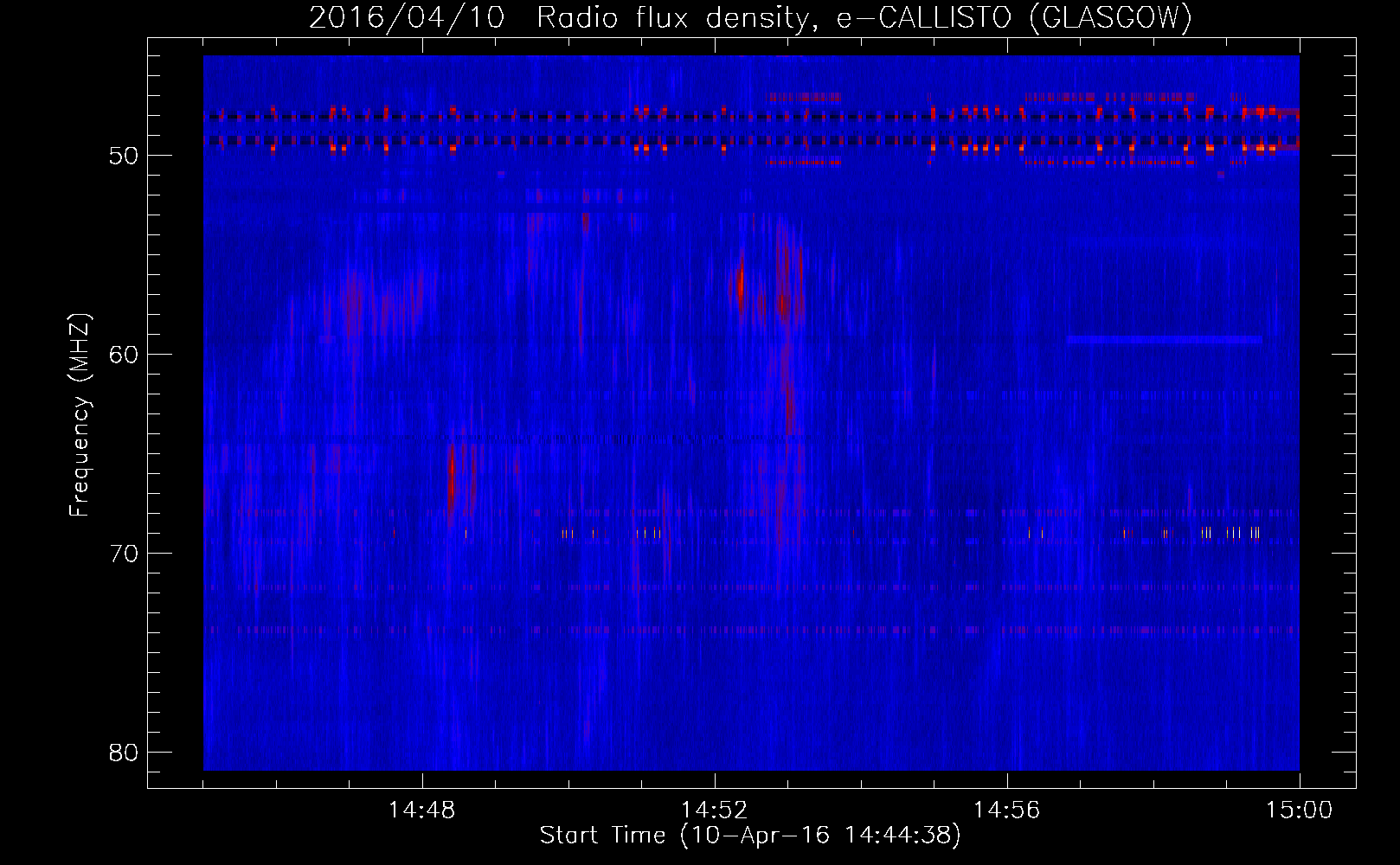
Task: Click the 'Start Time (10-Apr-16 14:44:38)' label
Action: pyautogui.click(x=750, y=835)
